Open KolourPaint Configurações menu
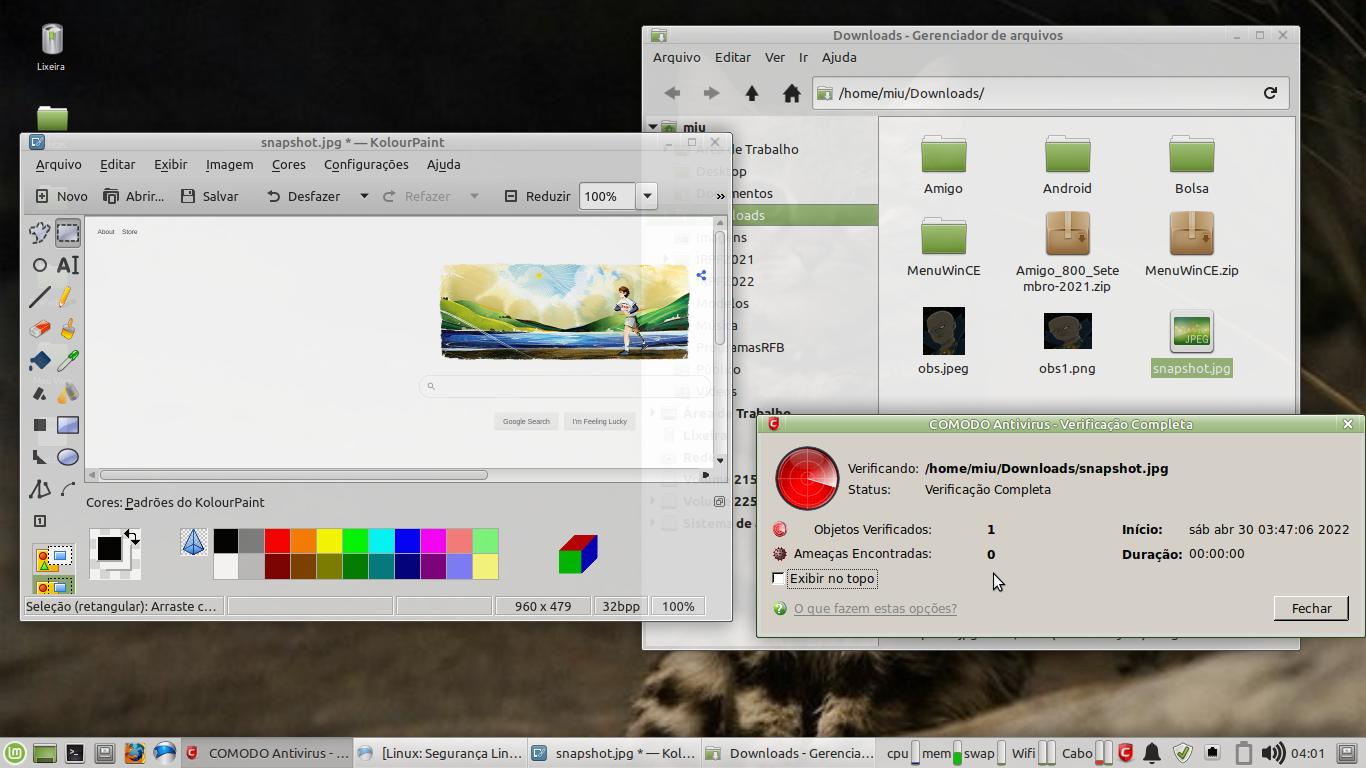This screenshot has width=1366, height=768. [x=366, y=164]
